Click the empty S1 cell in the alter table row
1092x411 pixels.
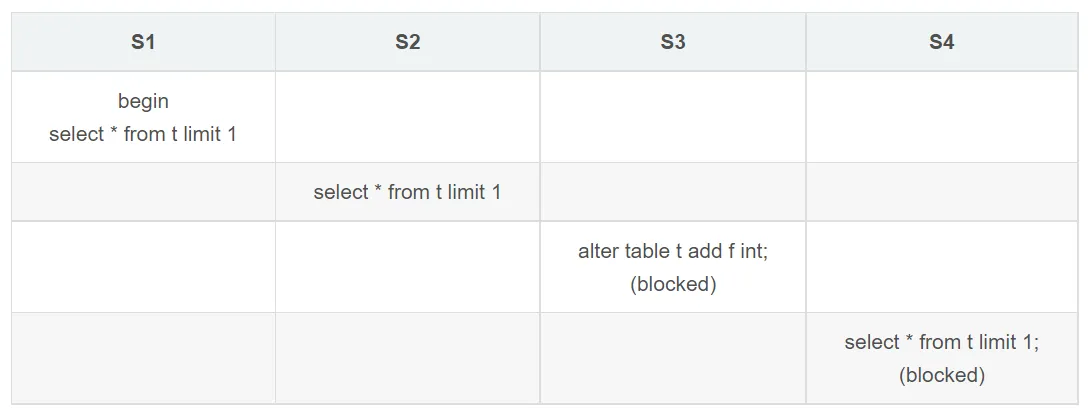(143, 267)
